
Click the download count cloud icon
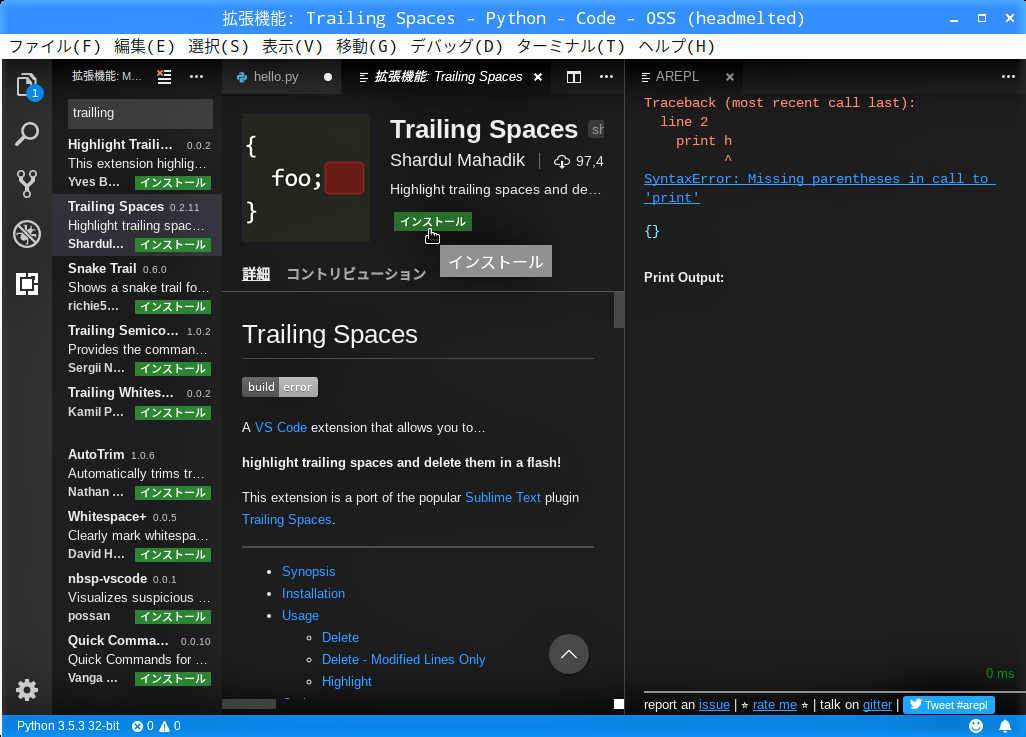pos(561,161)
